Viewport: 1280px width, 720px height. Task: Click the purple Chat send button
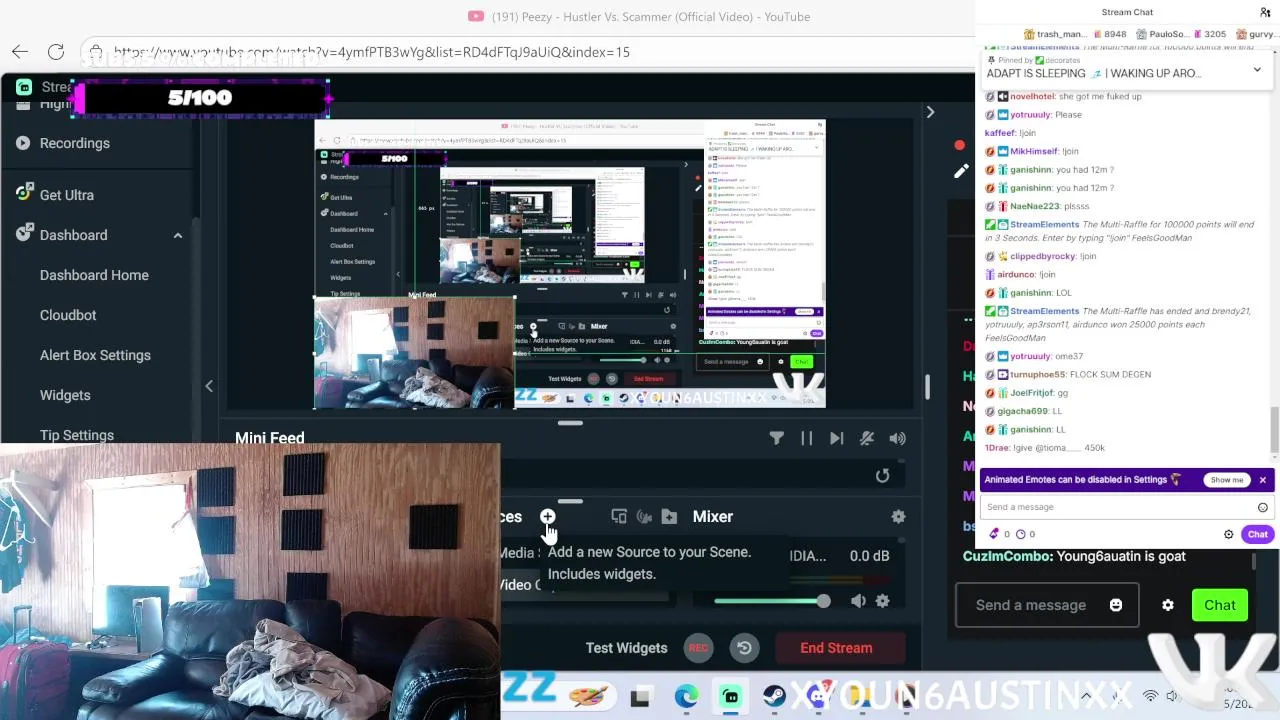(1258, 534)
